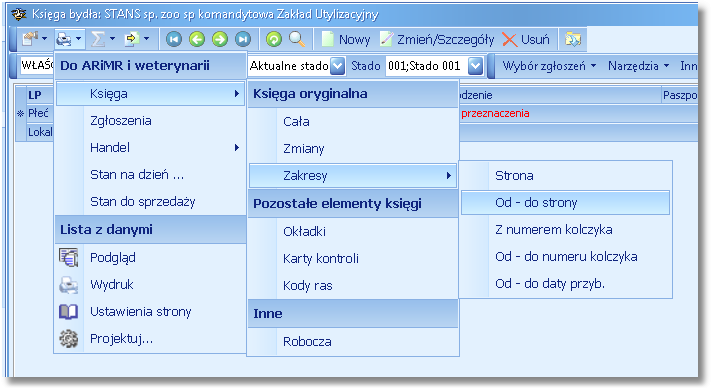712x391 pixels.
Task: Click the Projektuj gear icon
Action: (69, 339)
